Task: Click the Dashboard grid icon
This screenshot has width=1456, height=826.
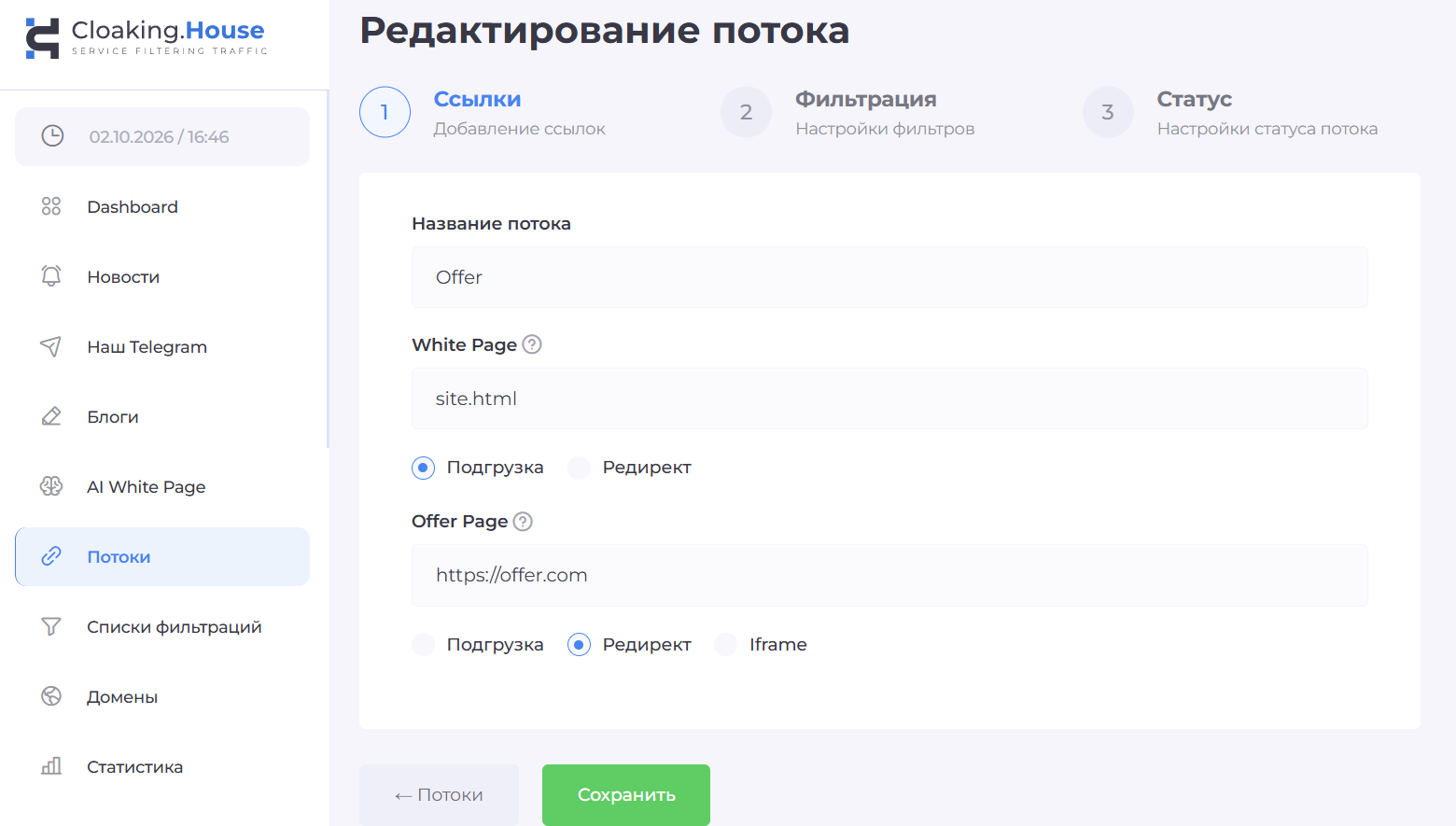Action: (x=51, y=206)
